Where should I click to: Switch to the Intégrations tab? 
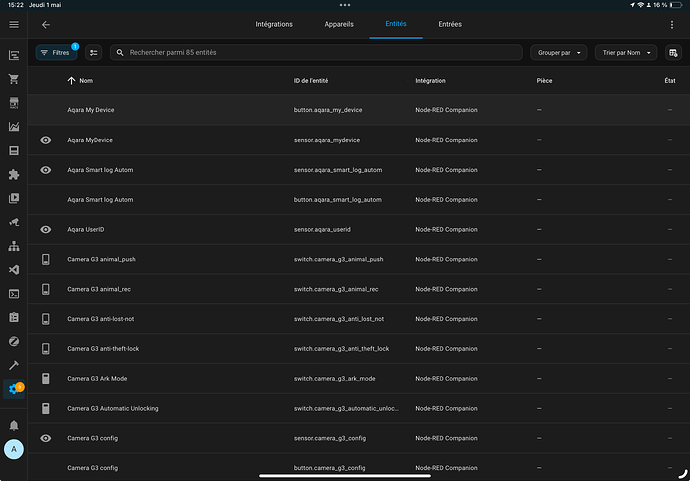click(x=274, y=24)
